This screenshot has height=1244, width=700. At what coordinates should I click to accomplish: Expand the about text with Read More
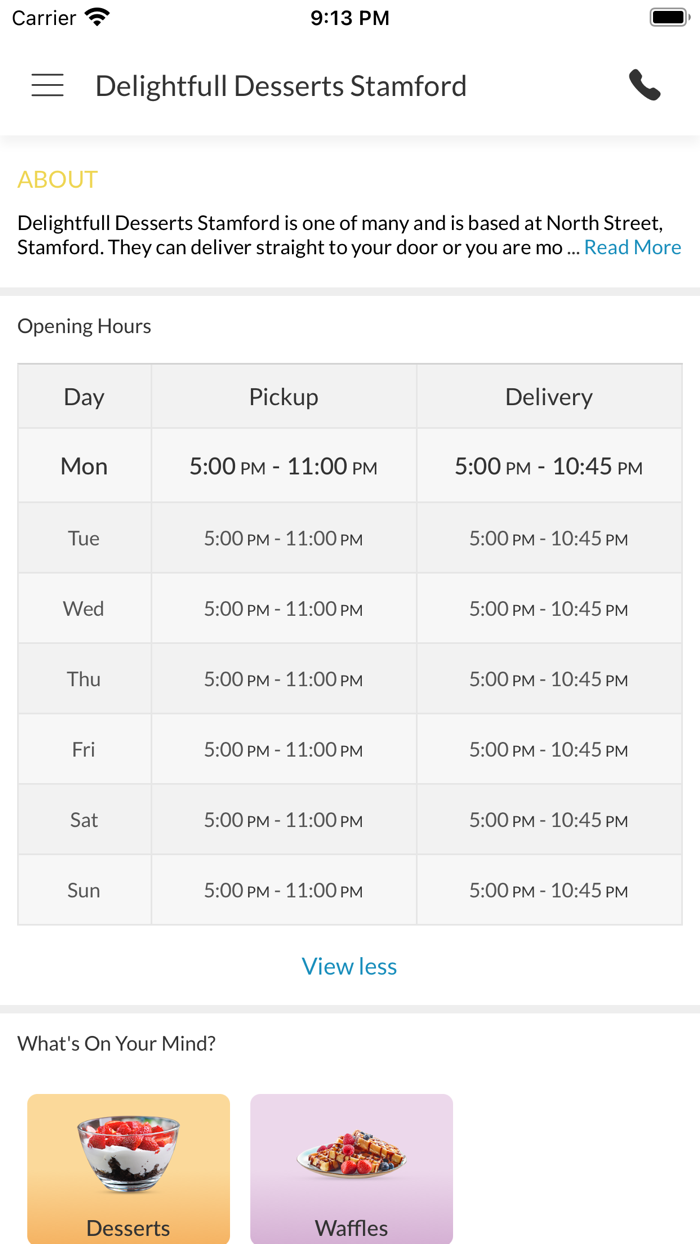[632, 248]
